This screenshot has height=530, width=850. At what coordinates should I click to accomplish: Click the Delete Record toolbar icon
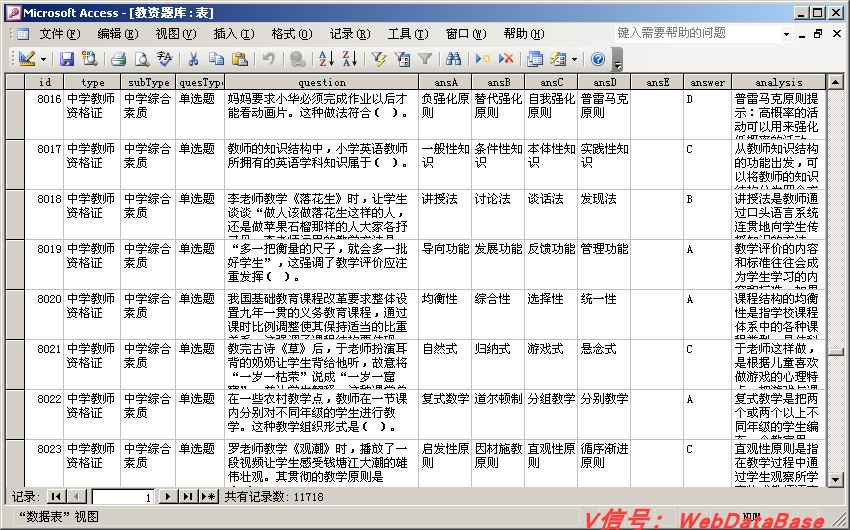pyautogui.click(x=506, y=59)
